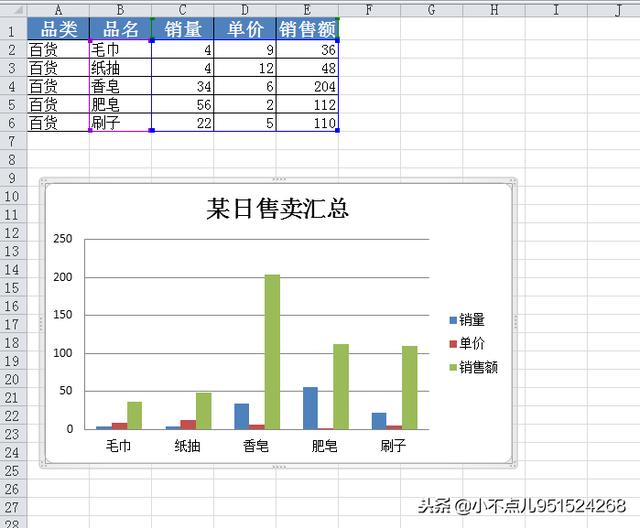Viewport: 640px width, 528px height.
Task: Select cell containing 刷子 in the table
Action: click(120, 122)
